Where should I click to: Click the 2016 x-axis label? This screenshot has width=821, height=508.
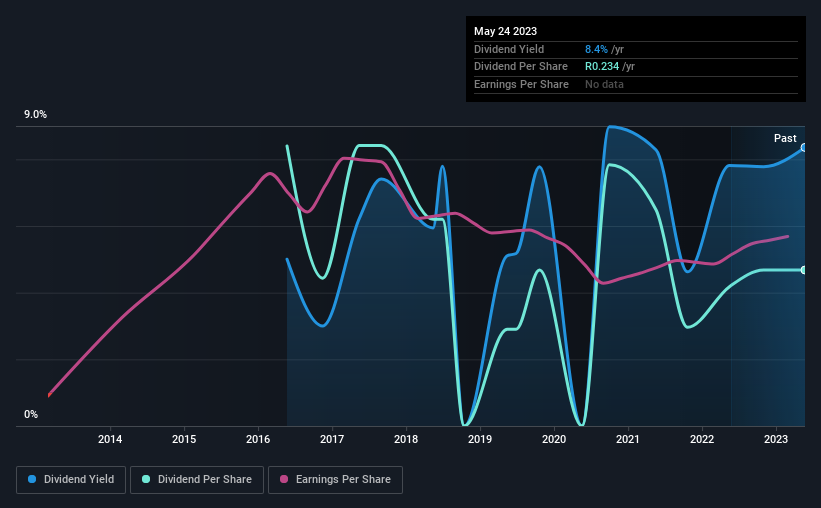258,439
